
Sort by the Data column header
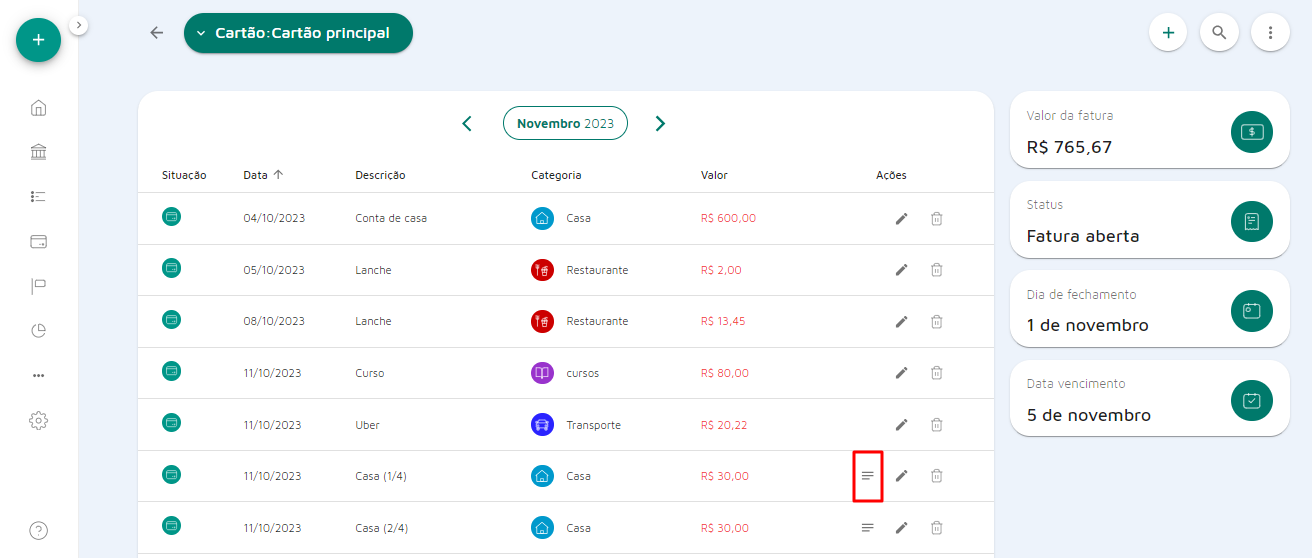coord(263,175)
